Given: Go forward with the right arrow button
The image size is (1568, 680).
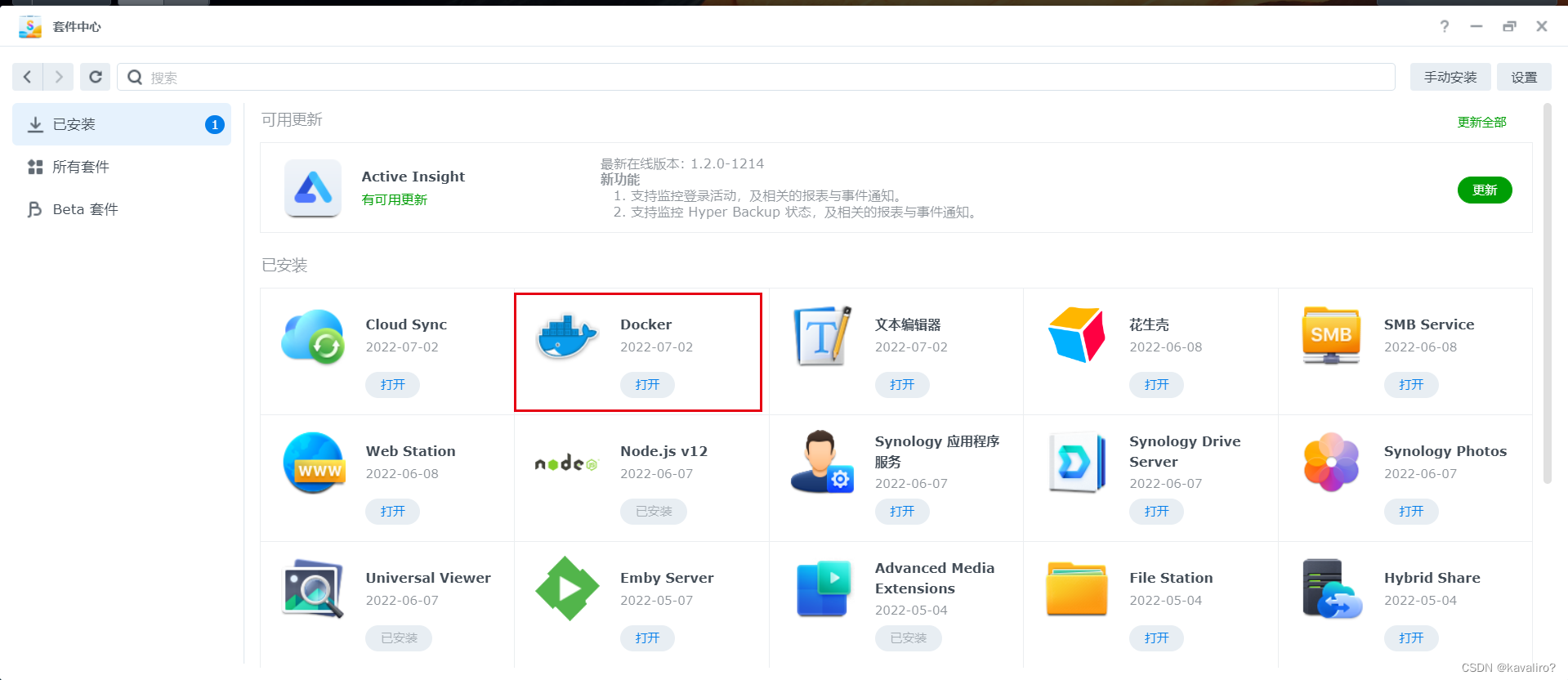Looking at the screenshot, I should [59, 77].
